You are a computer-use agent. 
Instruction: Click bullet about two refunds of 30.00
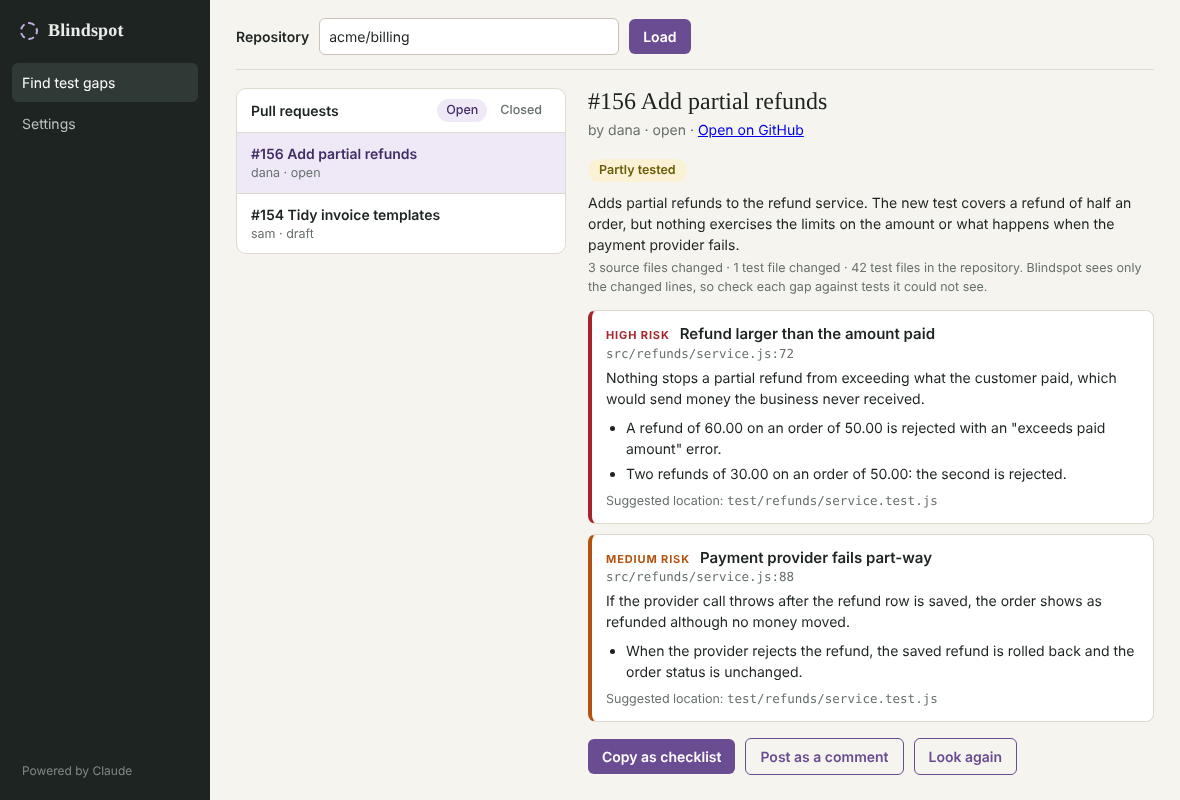(846, 474)
